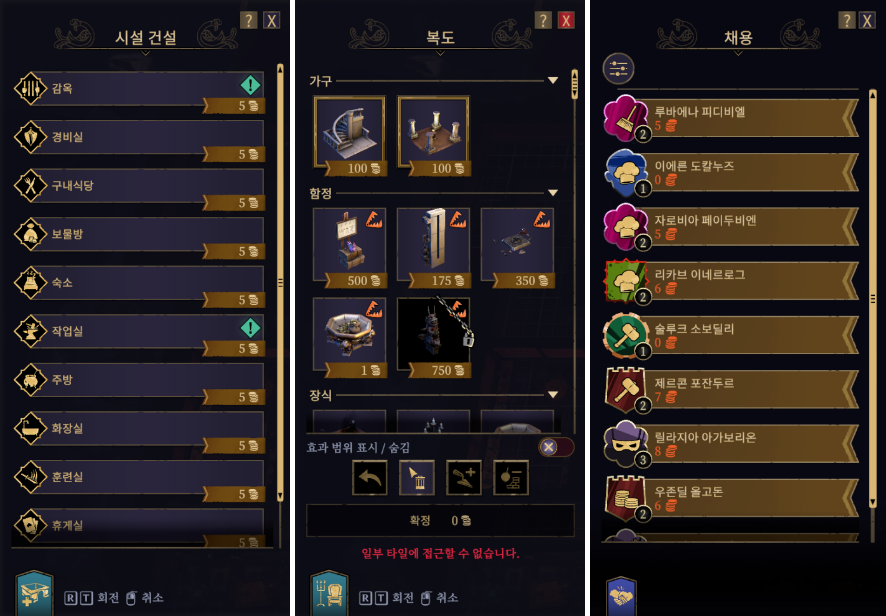Image resolution: width=886 pixels, height=616 pixels.
Task: Click the 확정 confirm button
Action: click(440, 520)
